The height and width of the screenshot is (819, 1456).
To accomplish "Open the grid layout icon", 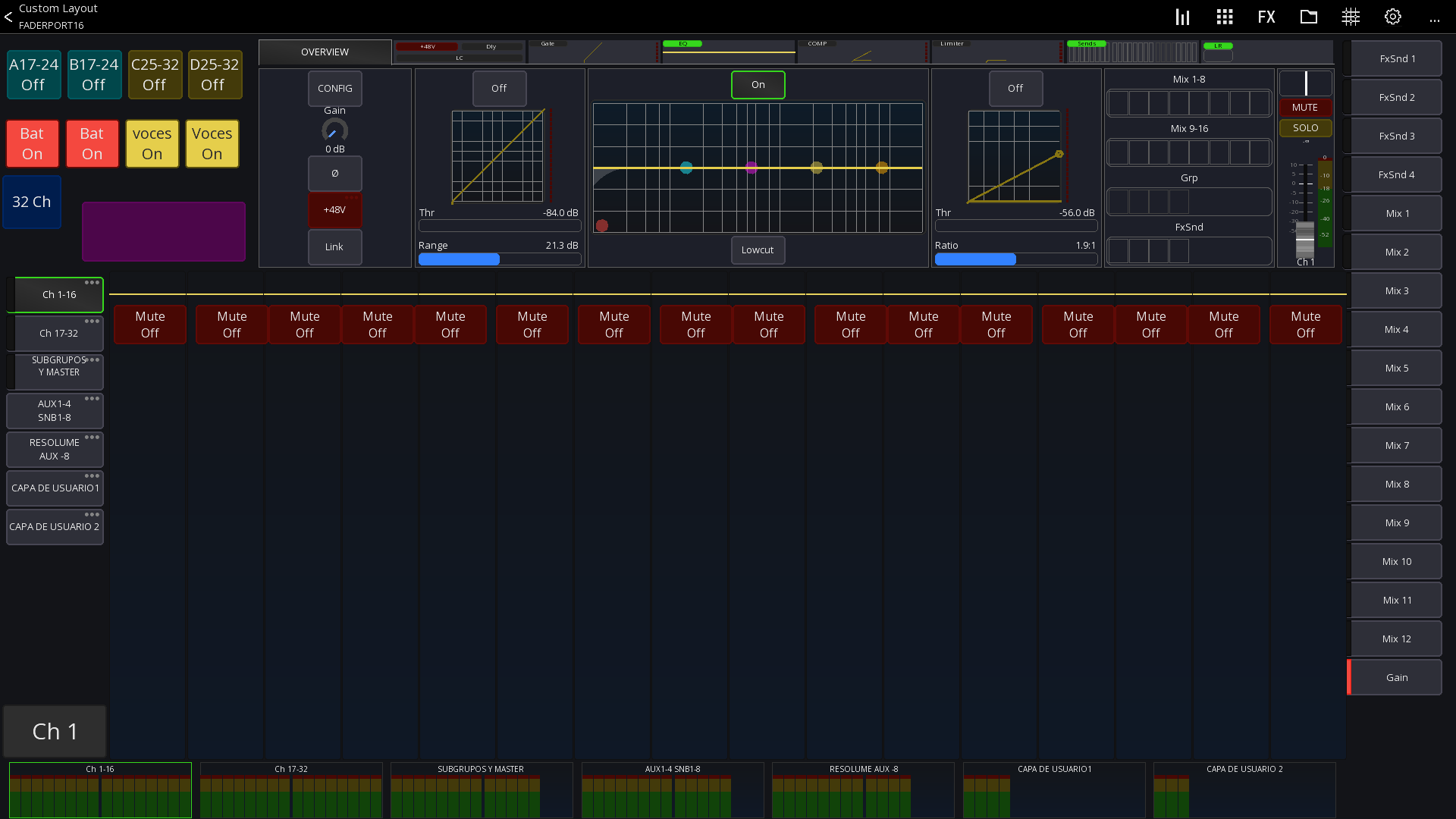I will 1224,17.
